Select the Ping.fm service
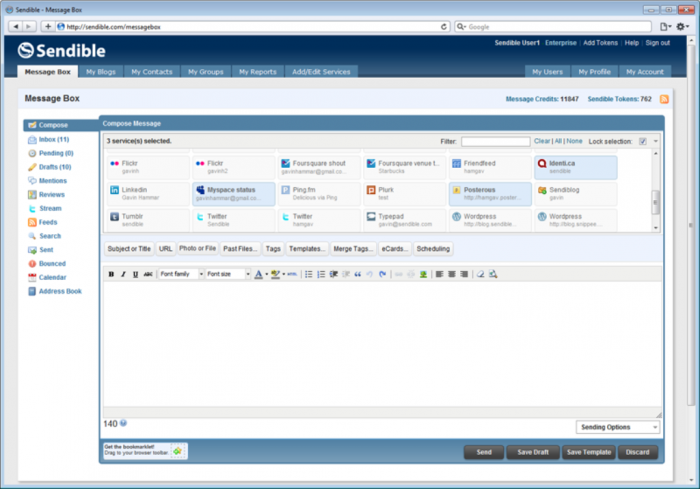 coord(319,193)
